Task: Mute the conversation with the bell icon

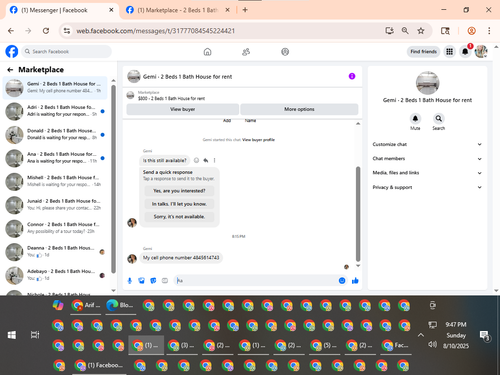Action: point(415,118)
